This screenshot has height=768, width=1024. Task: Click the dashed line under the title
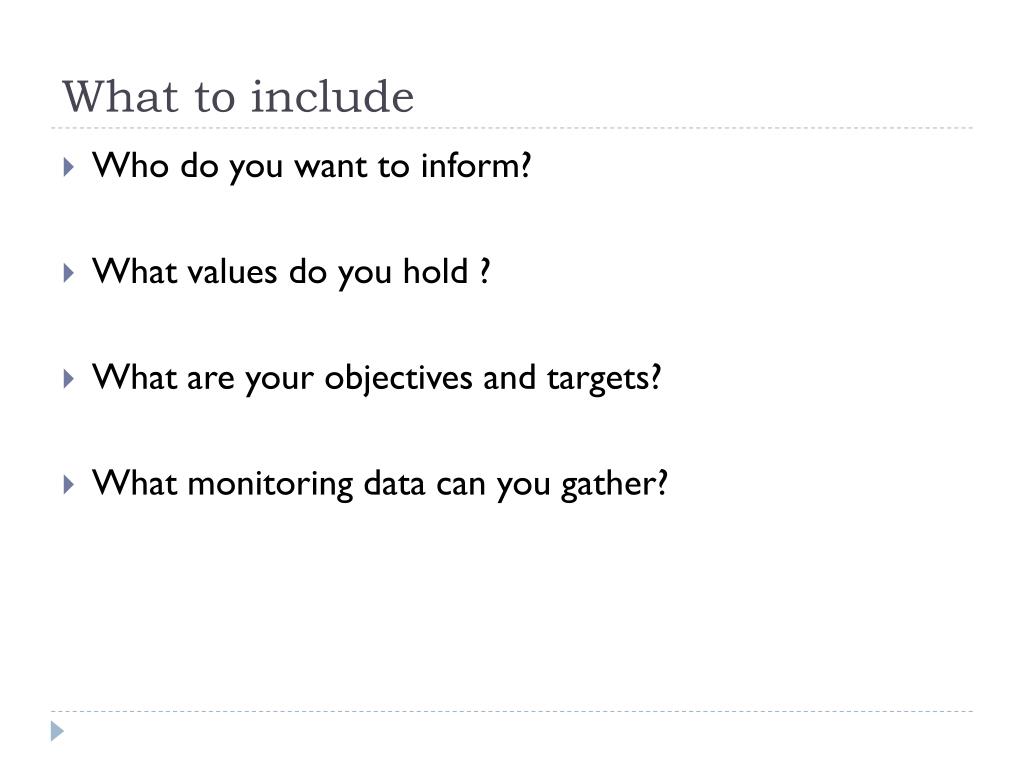(x=512, y=128)
